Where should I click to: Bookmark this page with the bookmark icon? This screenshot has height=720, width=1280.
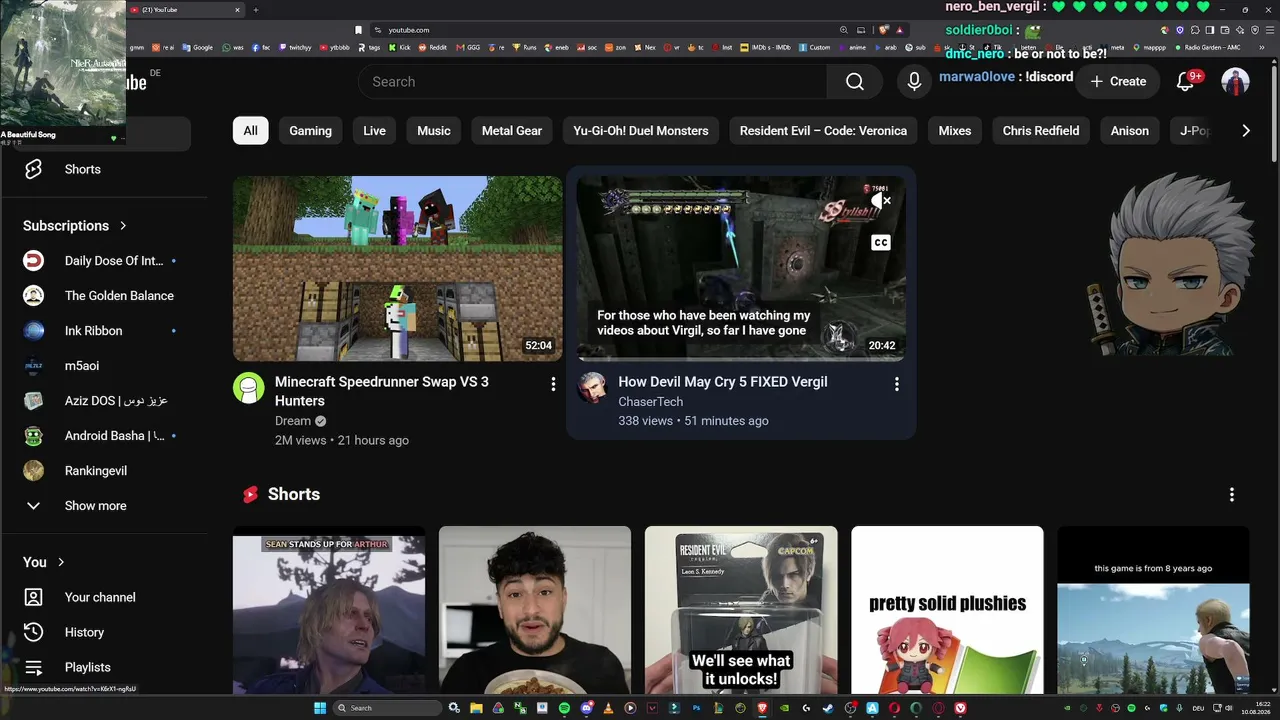click(x=359, y=30)
